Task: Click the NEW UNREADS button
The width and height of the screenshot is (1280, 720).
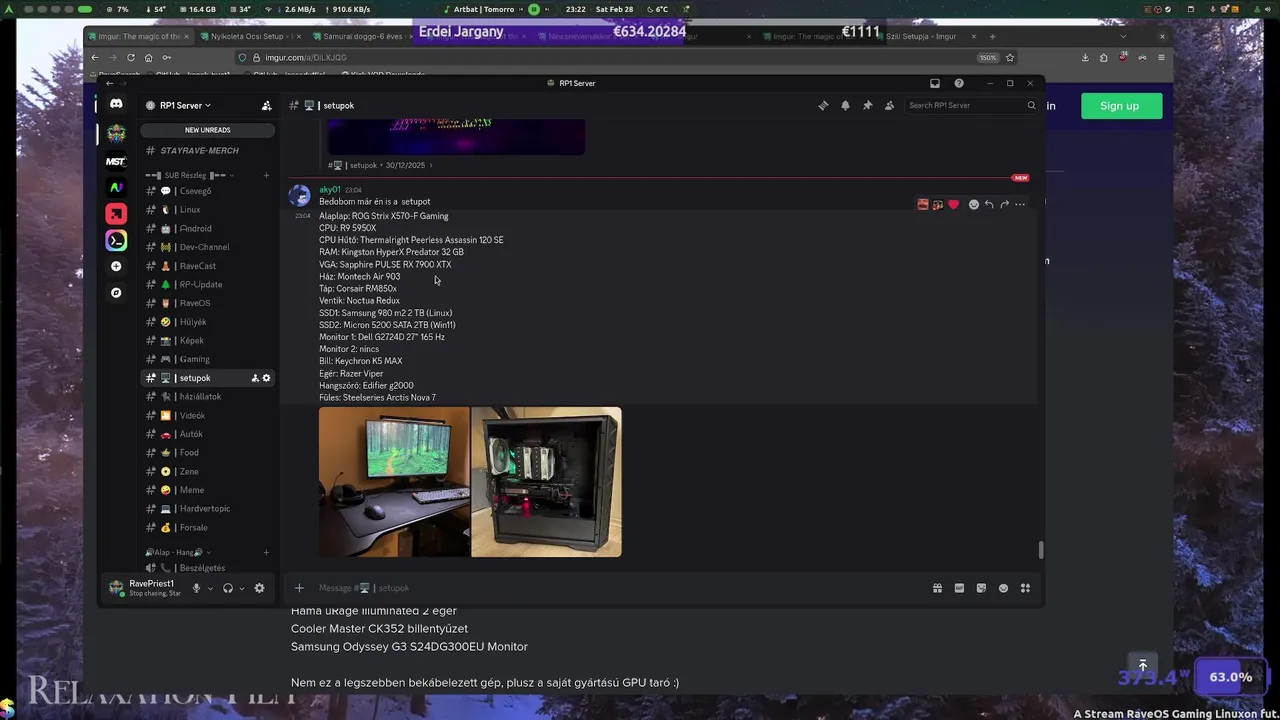Action: coord(207,130)
